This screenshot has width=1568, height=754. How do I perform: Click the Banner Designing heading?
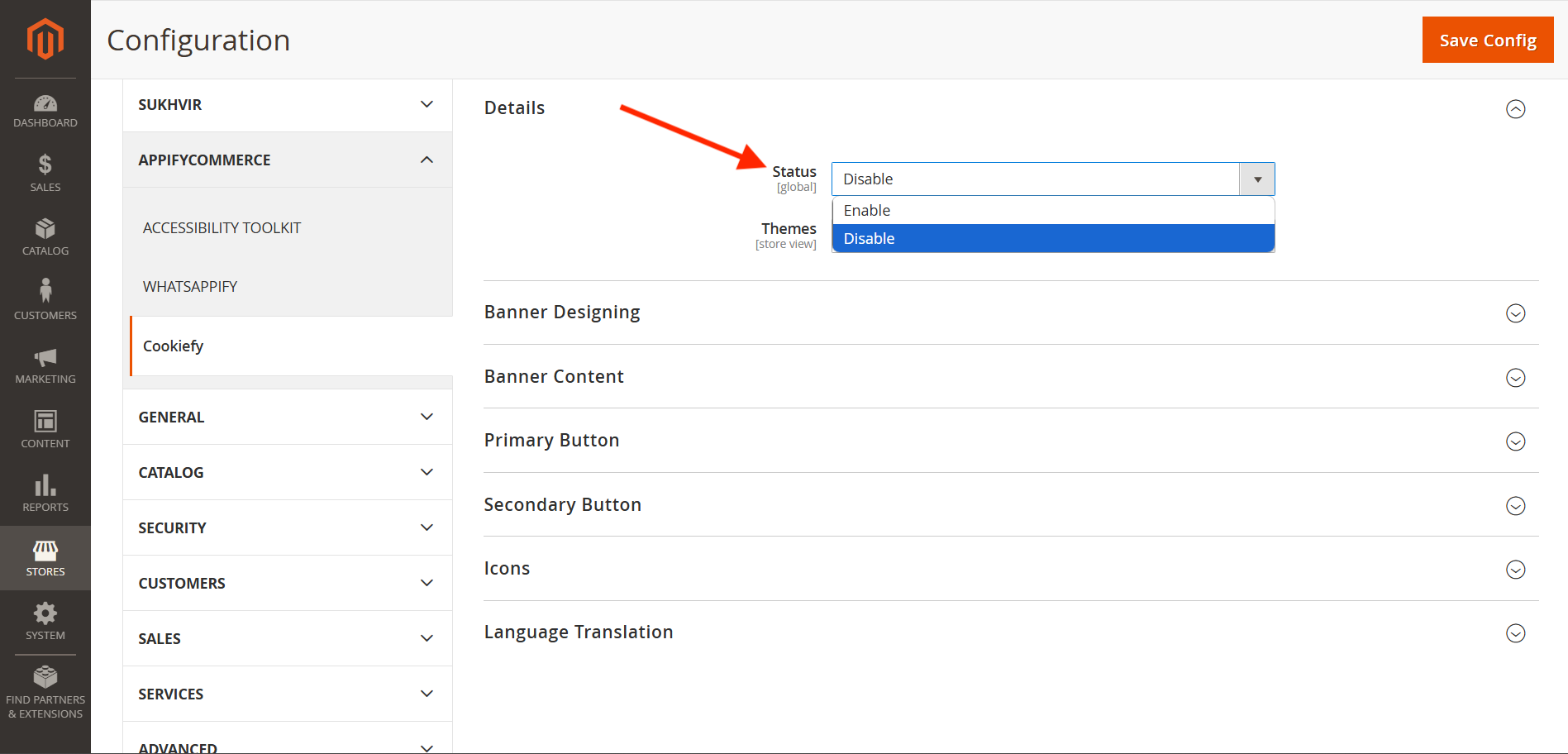point(562,313)
